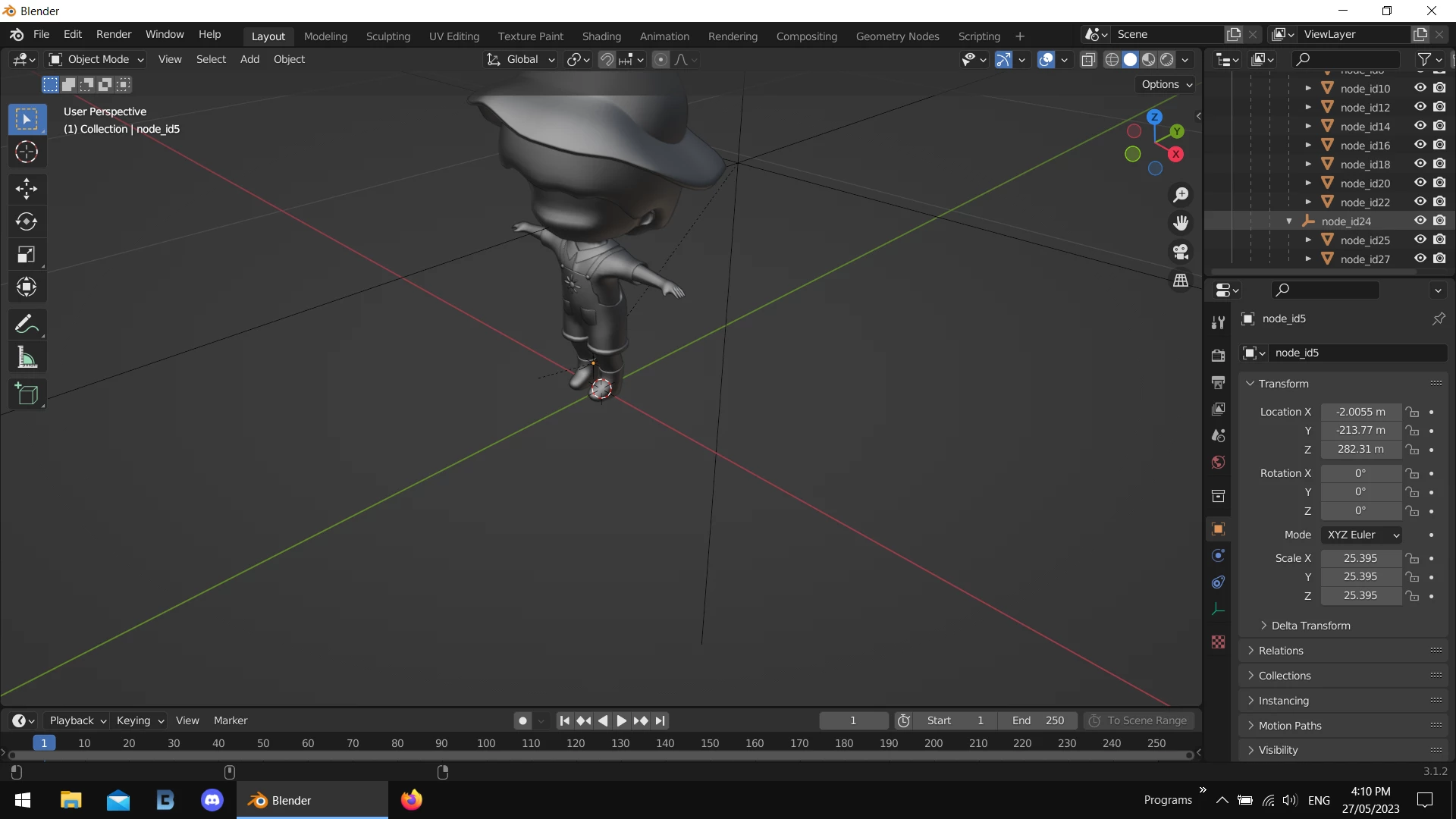Screen dimensions: 1456x819
Task: Switch to the Sculpting workspace tab
Action: pos(388,36)
